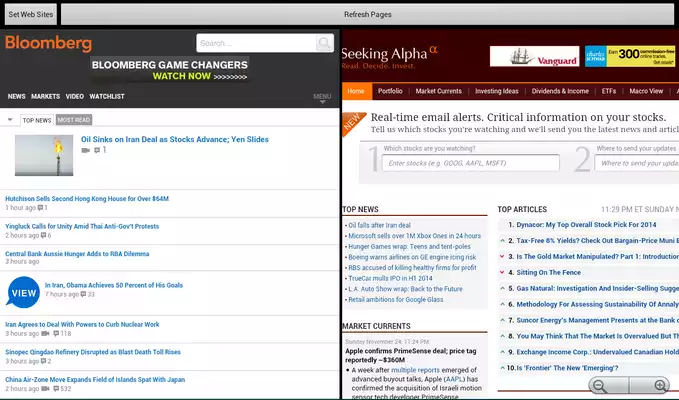Image resolution: width=679 pixels, height=400 pixels.
Task: Click up arrow beside Suncor Energy's article
Action: pyautogui.click(x=502, y=320)
